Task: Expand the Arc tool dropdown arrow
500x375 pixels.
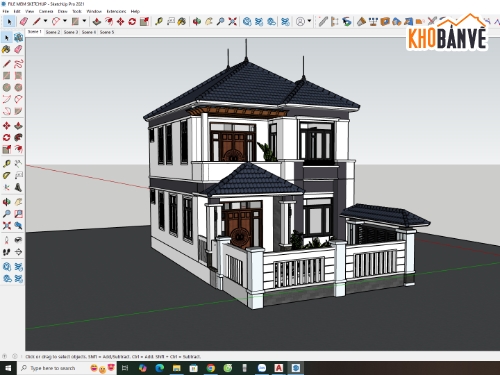Action: pyautogui.click(x=65, y=21)
